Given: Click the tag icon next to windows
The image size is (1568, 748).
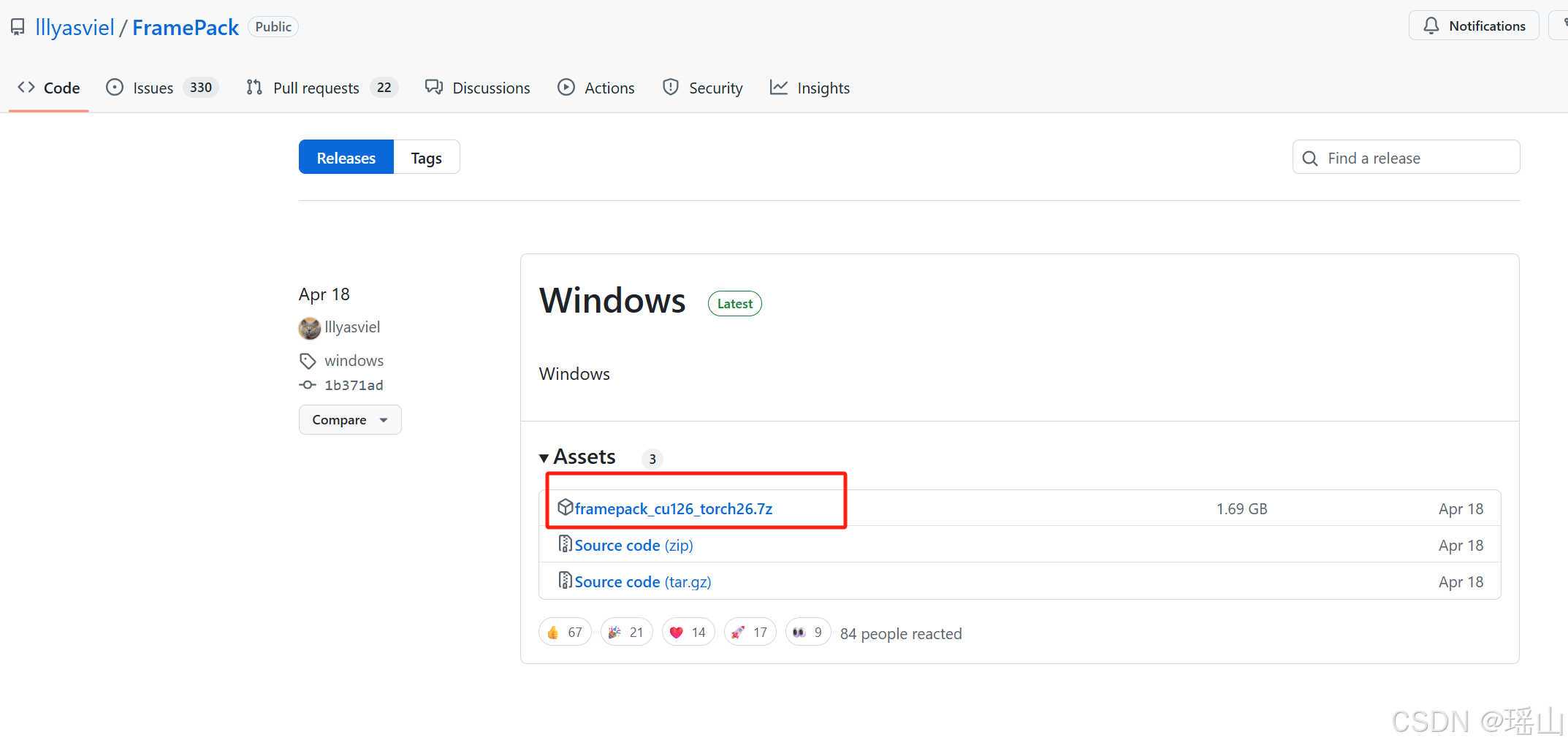Looking at the screenshot, I should point(308,361).
